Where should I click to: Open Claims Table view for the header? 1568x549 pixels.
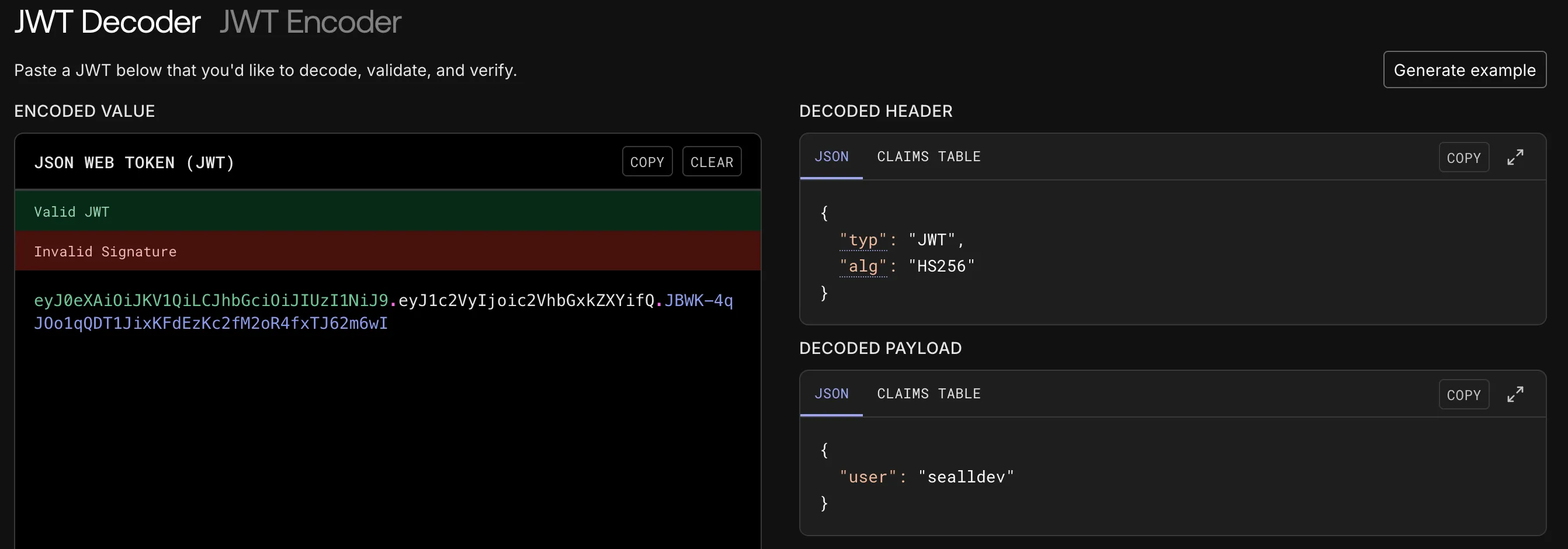click(x=928, y=157)
